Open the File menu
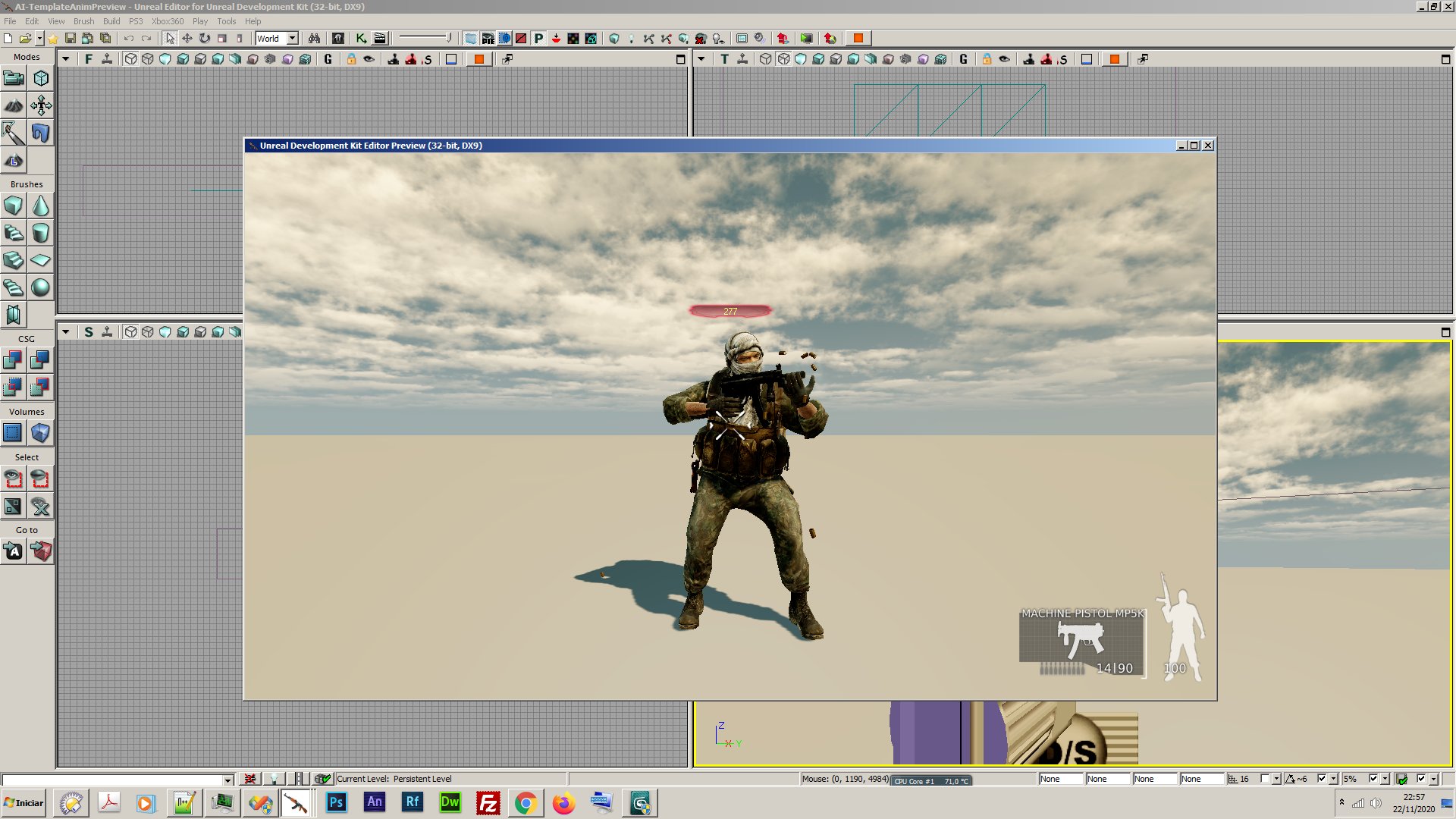This screenshot has height=819, width=1456. tap(10, 21)
